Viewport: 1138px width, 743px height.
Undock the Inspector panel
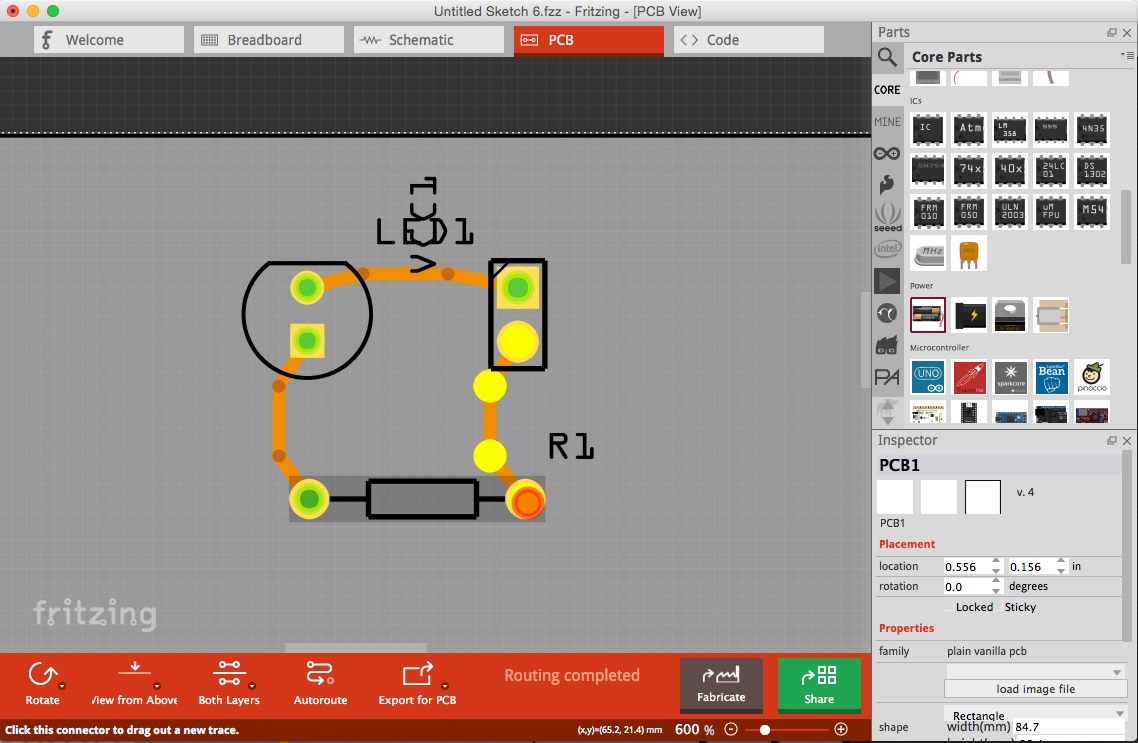pos(1112,440)
